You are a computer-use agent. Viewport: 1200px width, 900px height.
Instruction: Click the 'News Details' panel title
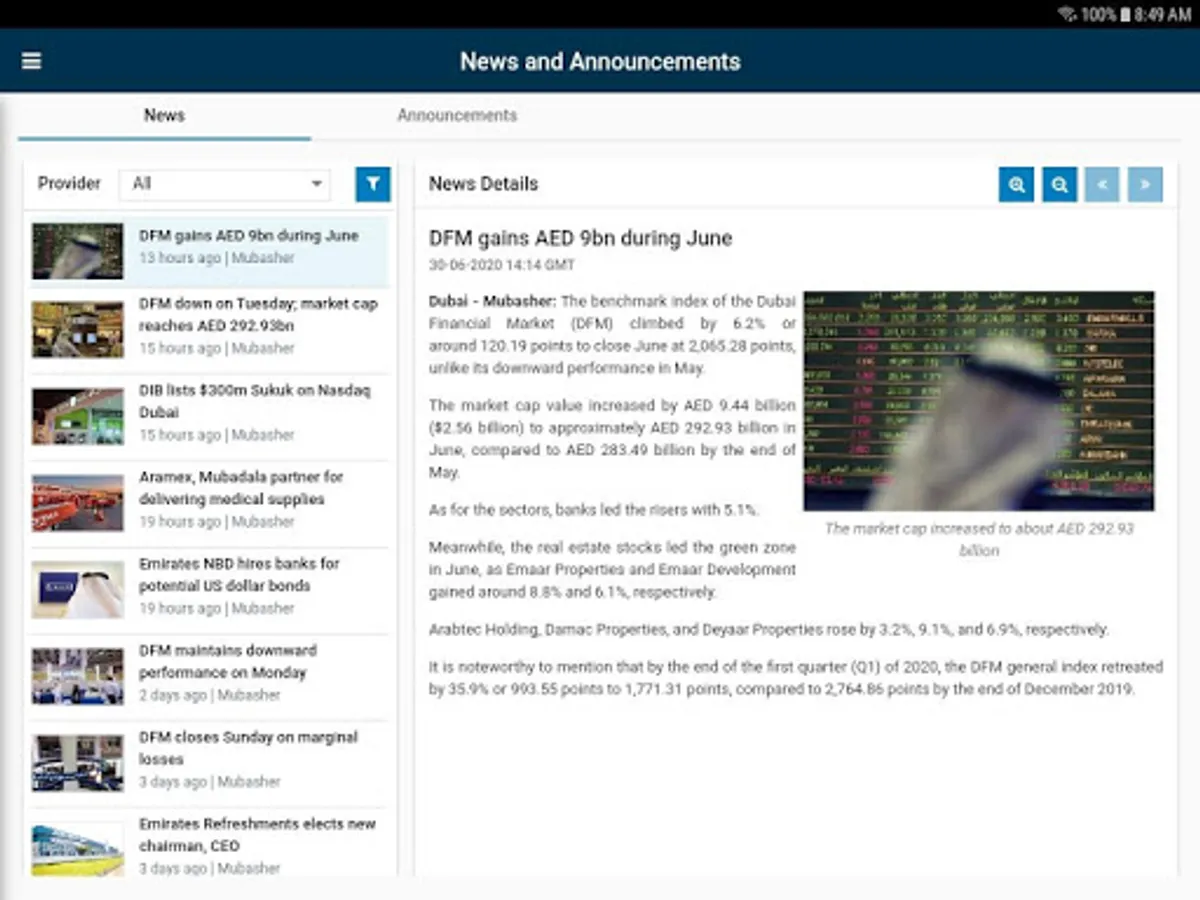click(483, 184)
